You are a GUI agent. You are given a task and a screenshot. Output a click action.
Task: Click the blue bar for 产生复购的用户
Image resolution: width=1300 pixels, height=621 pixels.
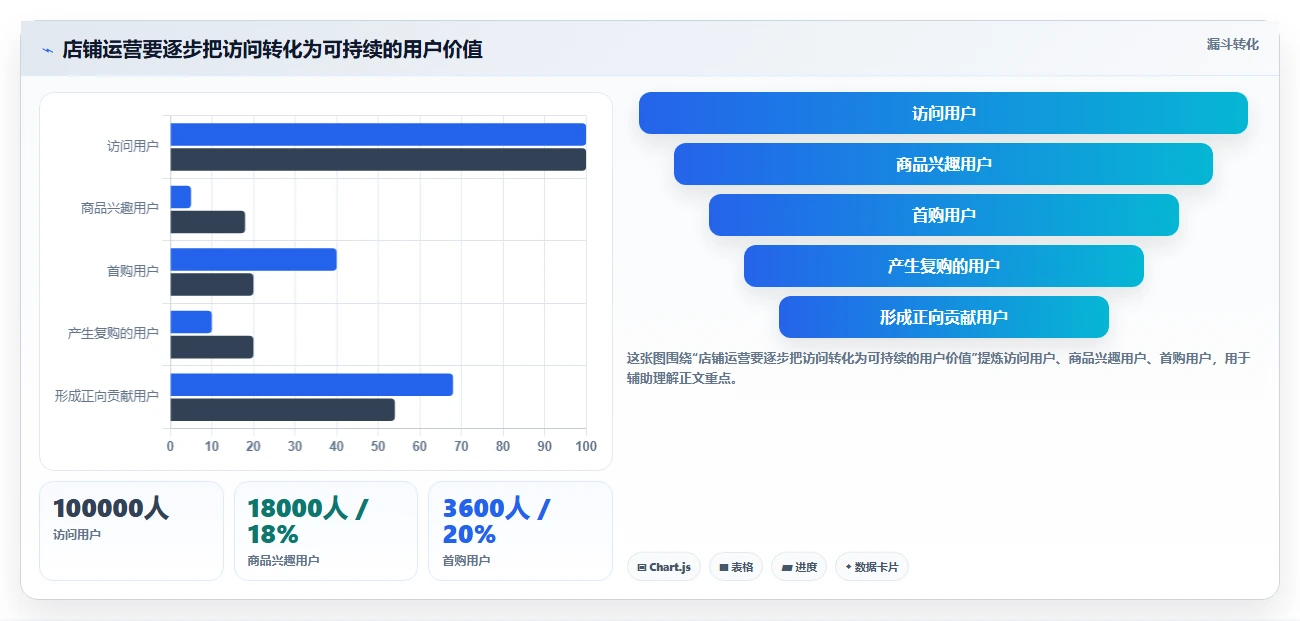pos(191,322)
